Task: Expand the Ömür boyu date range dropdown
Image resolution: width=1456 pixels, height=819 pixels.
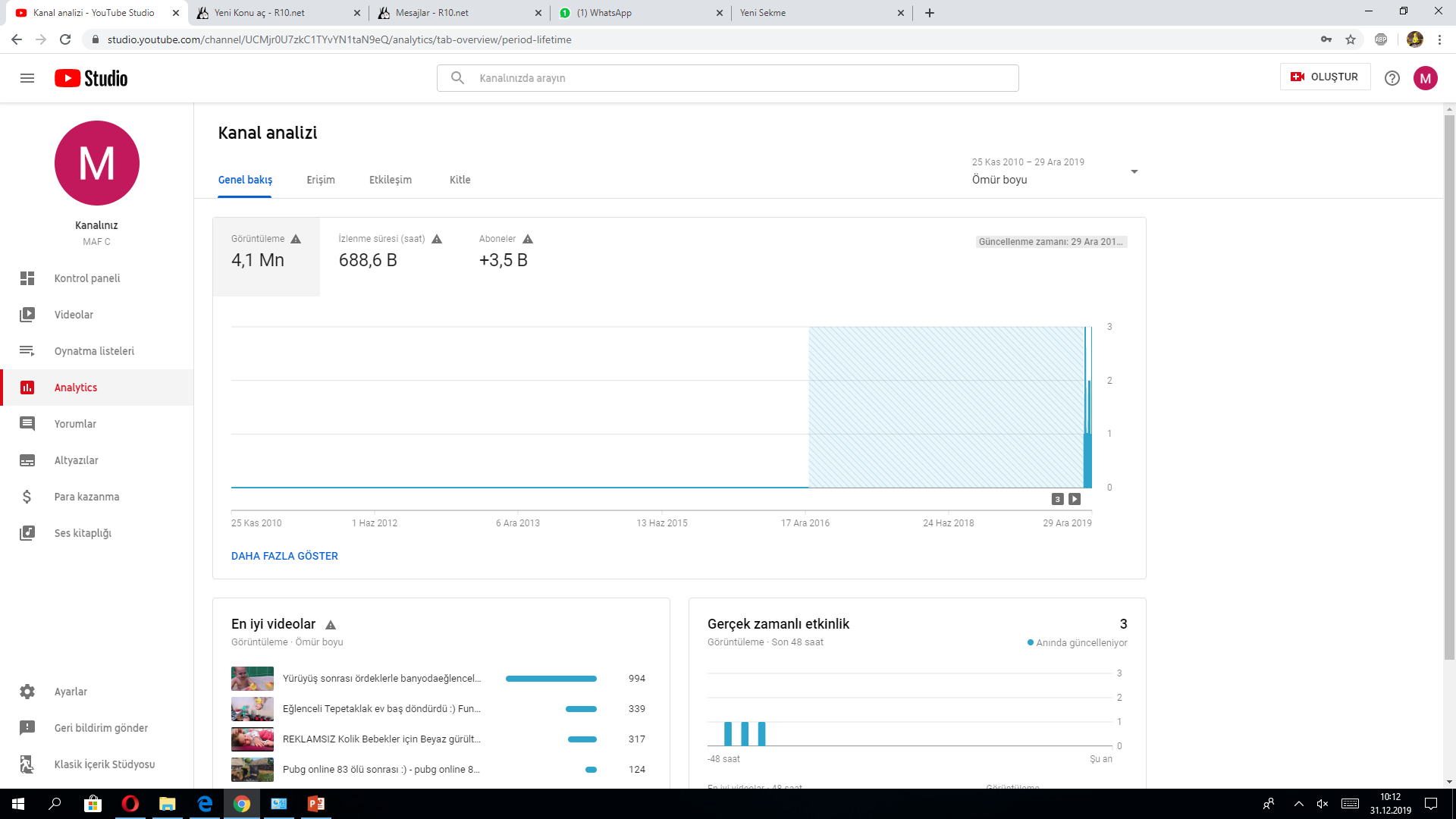Action: (1056, 171)
